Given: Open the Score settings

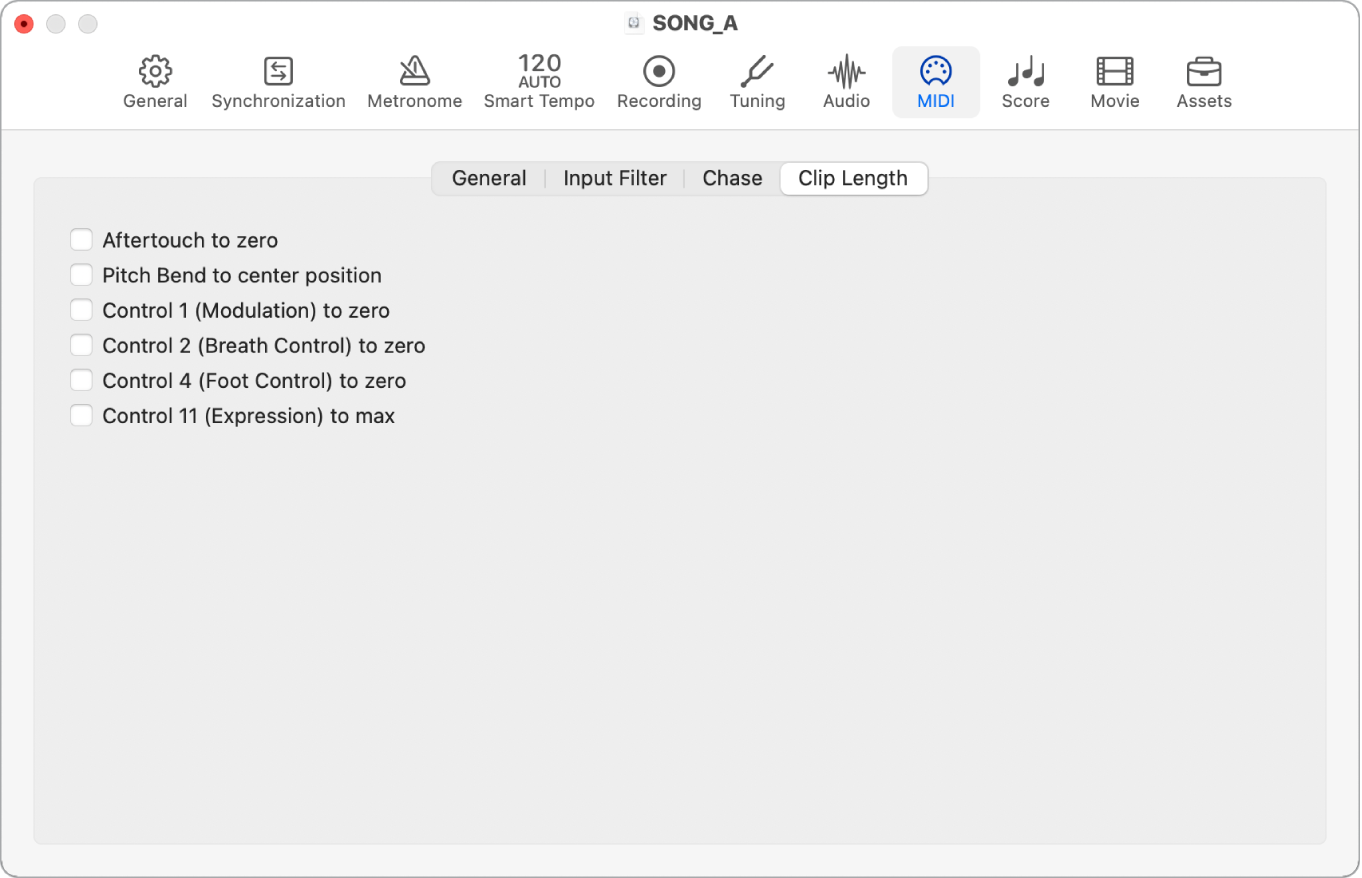Looking at the screenshot, I should (x=1025, y=80).
